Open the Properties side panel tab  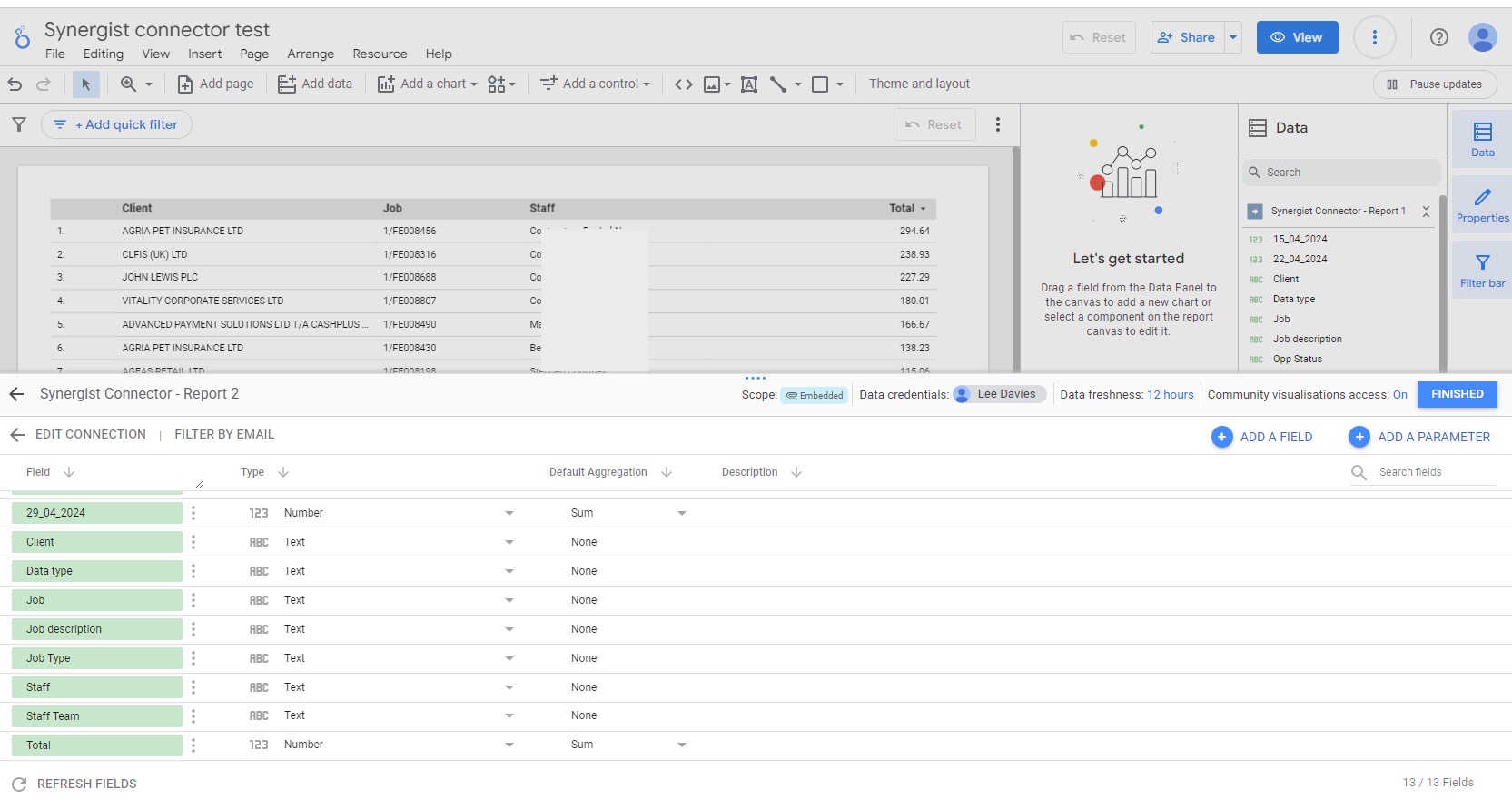pos(1482,205)
